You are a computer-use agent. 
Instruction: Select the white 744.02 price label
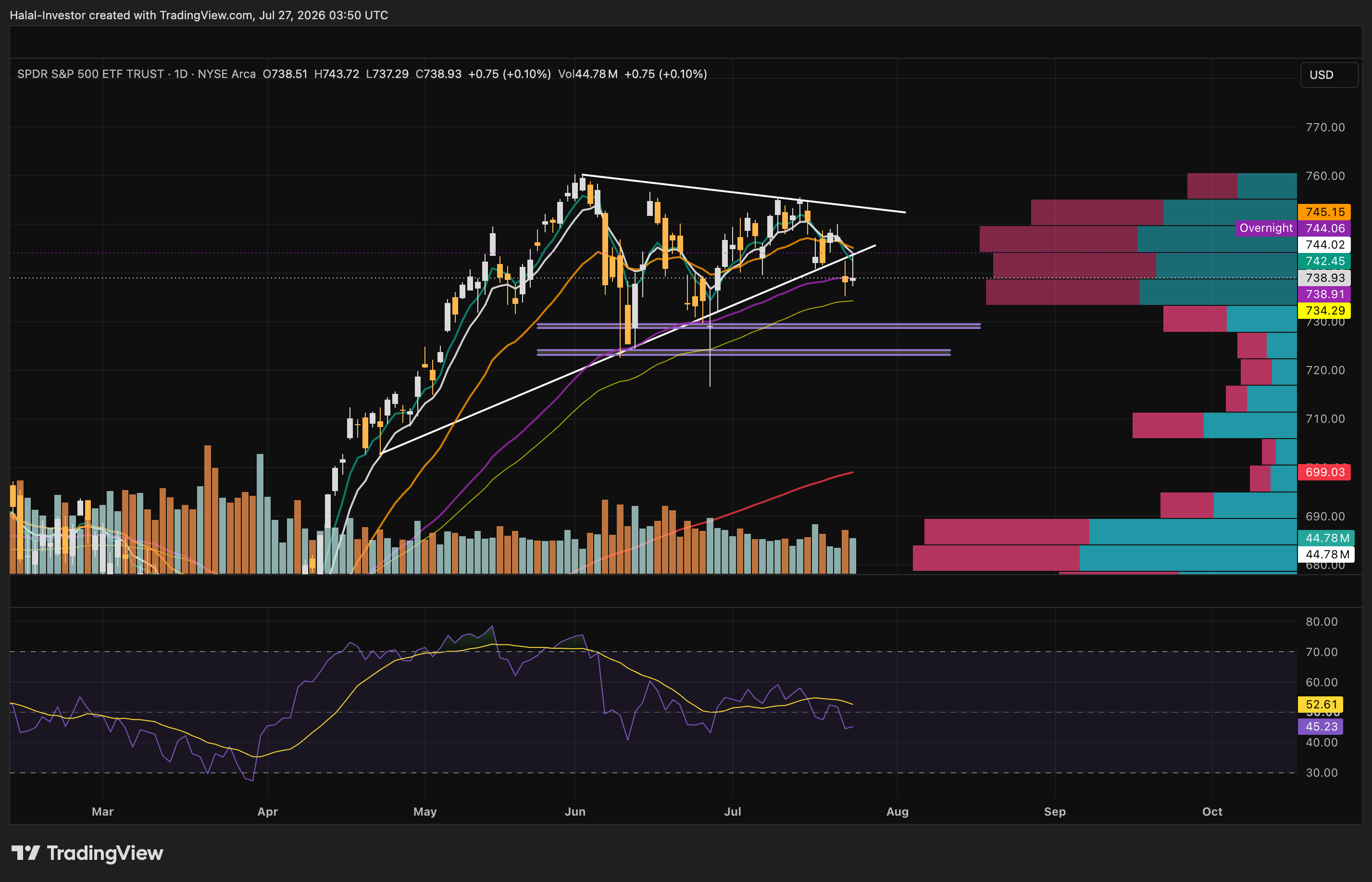click(1324, 245)
